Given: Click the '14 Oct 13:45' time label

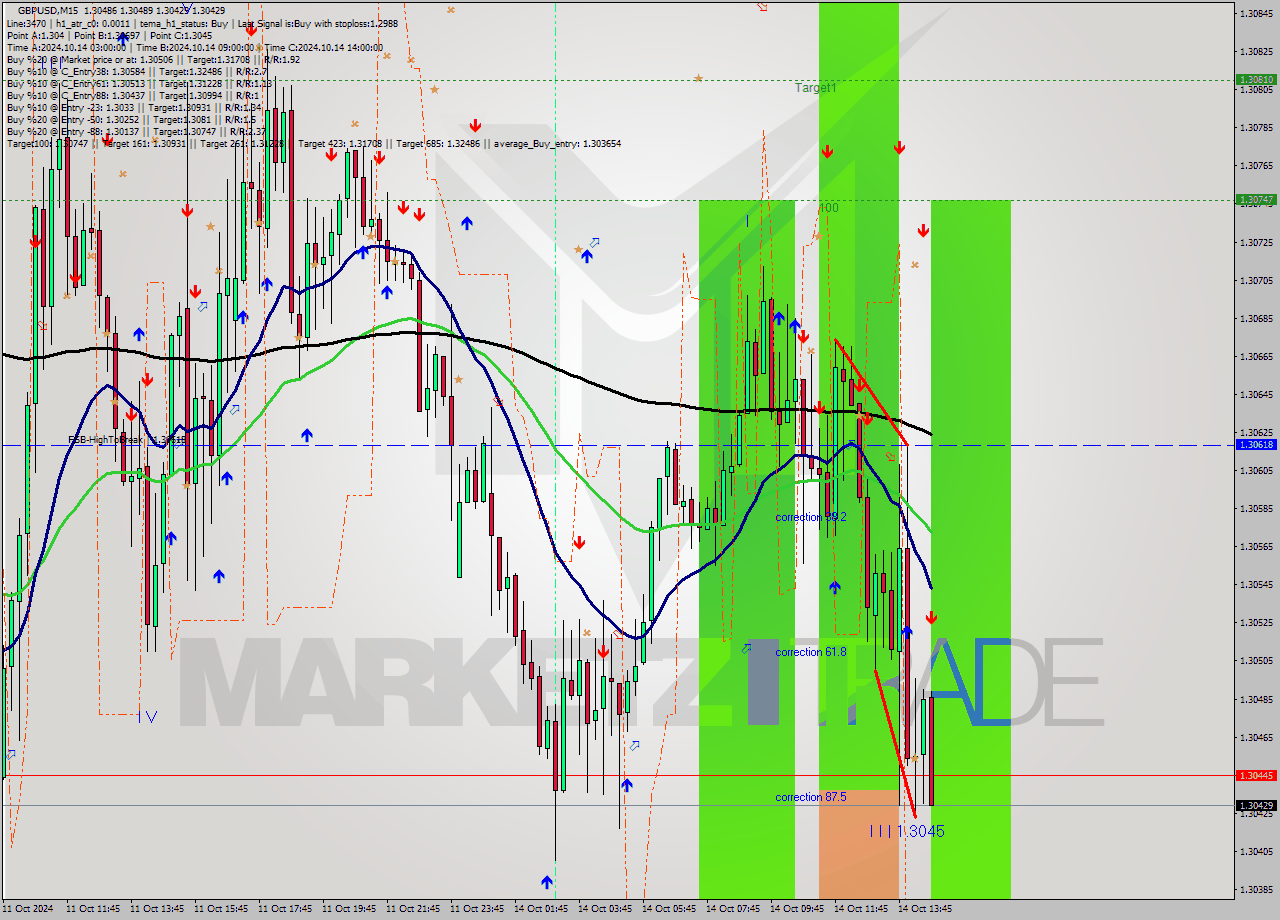Looking at the screenshot, I should [925, 909].
